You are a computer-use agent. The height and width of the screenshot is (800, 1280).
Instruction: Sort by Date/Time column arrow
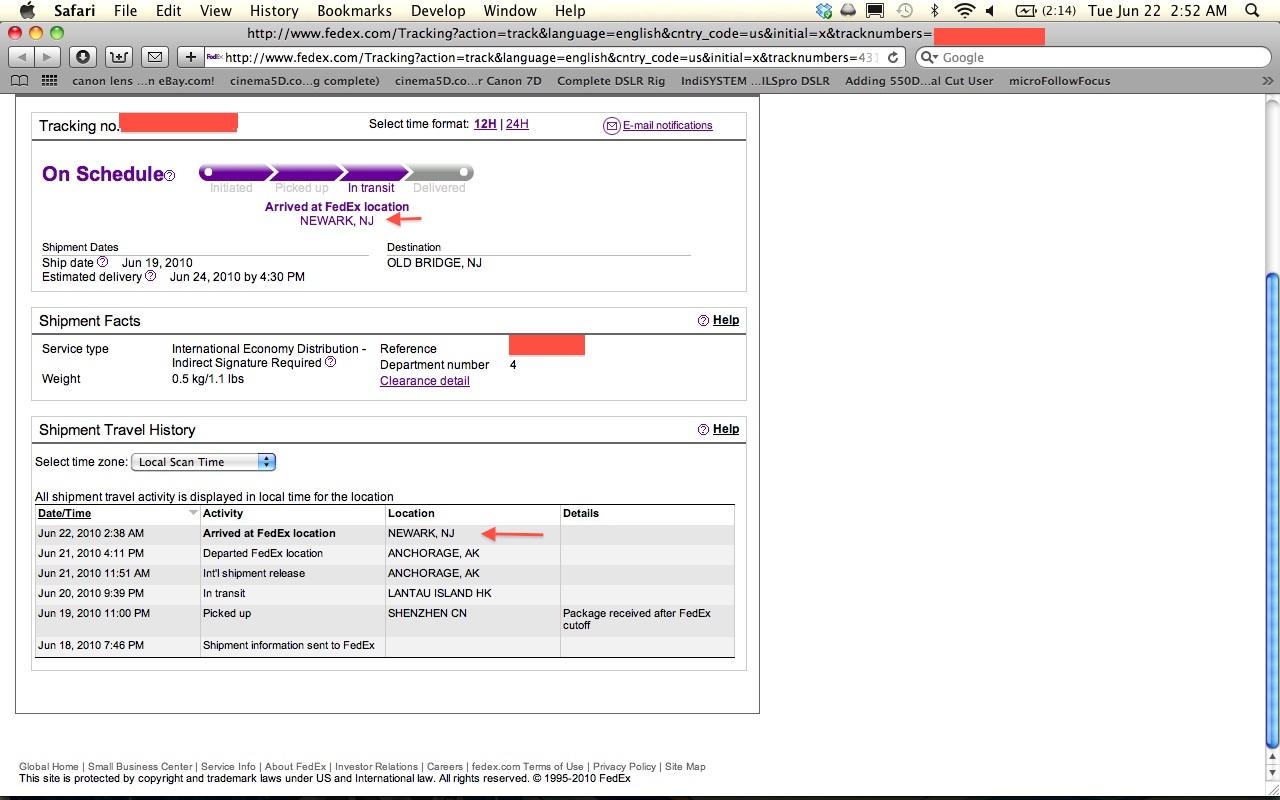click(x=193, y=513)
